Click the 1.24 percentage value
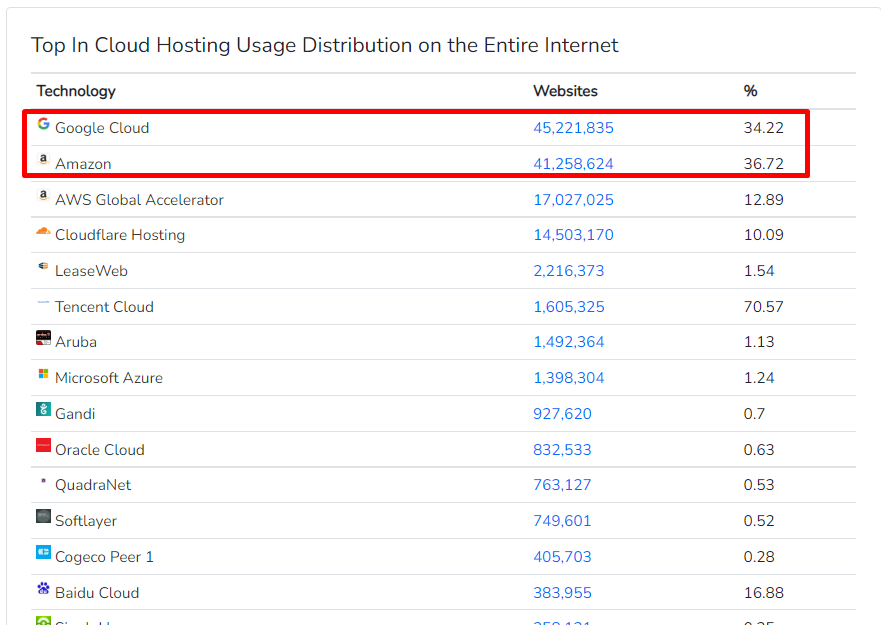The height and width of the screenshot is (625, 881). tap(759, 378)
